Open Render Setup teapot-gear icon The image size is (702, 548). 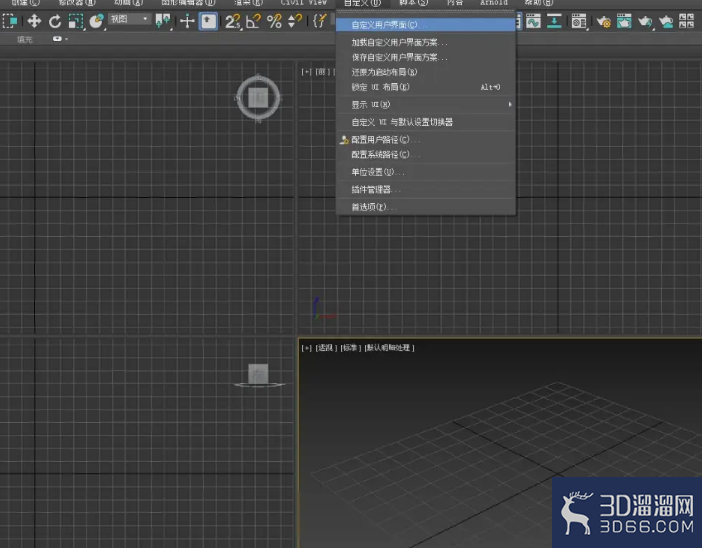[x=604, y=21]
